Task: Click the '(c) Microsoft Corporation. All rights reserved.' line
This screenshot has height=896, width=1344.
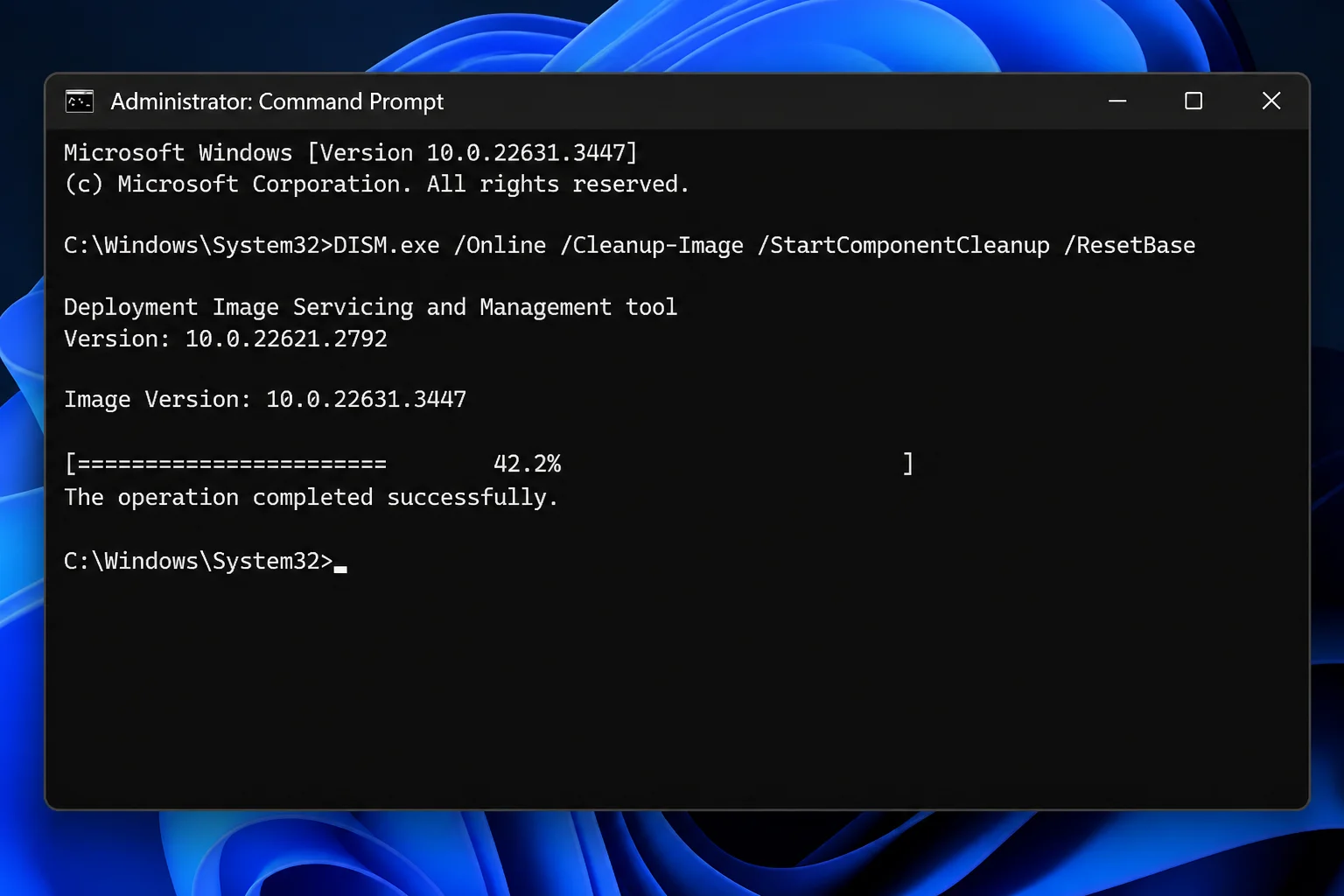Action: click(377, 185)
